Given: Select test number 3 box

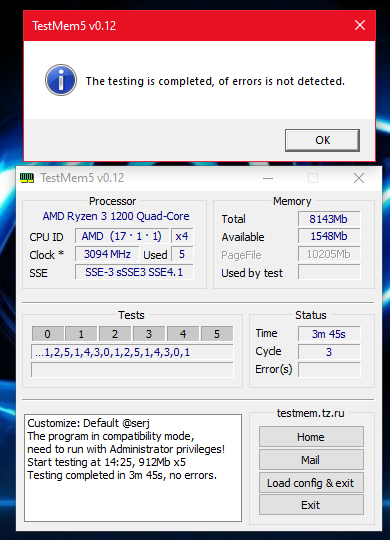Looking at the screenshot, I should pyautogui.click(x=148, y=334).
